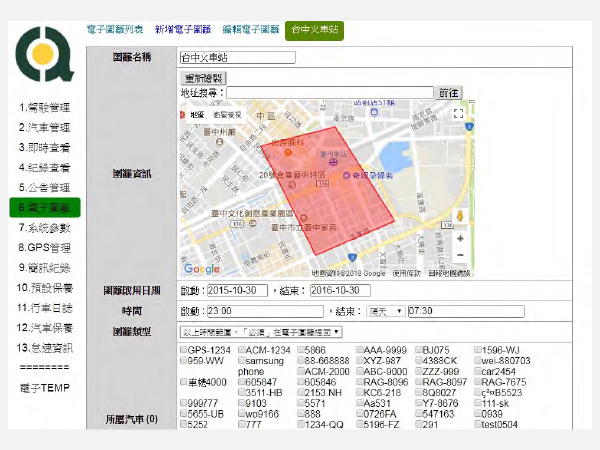Open 7.系統參數 menu item
This screenshot has height=450, width=600.
(x=45, y=228)
